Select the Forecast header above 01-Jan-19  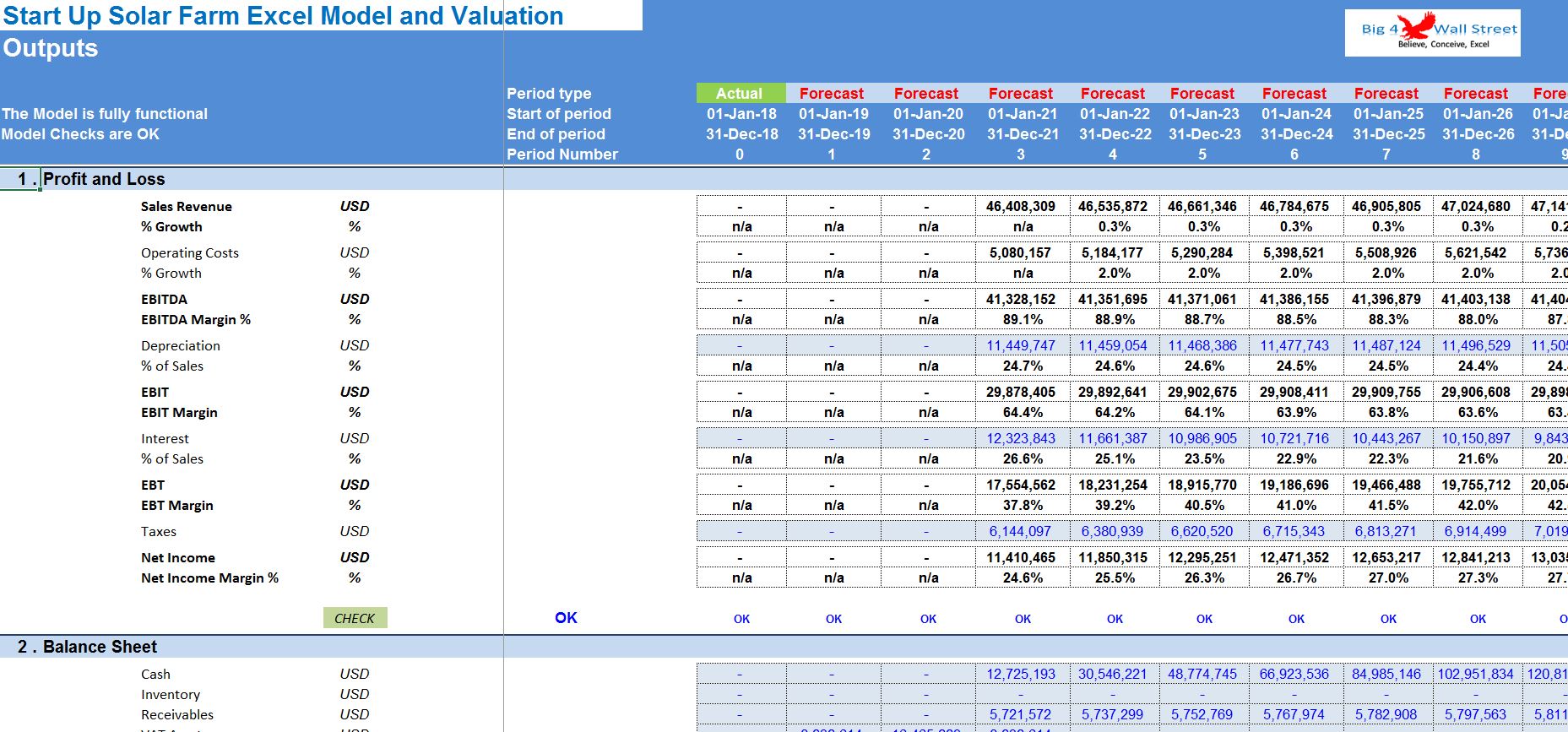click(x=832, y=93)
